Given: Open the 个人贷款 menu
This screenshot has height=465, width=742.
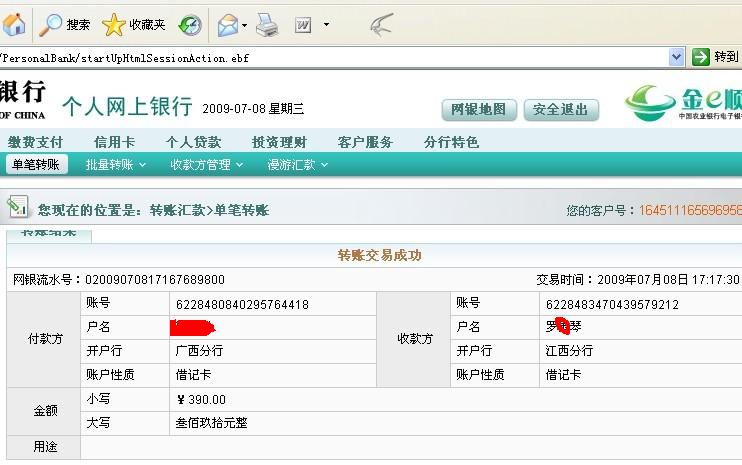Looking at the screenshot, I should (x=194, y=142).
